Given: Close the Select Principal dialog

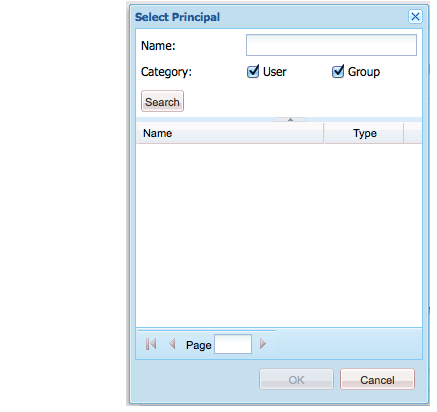Looking at the screenshot, I should coord(415,16).
